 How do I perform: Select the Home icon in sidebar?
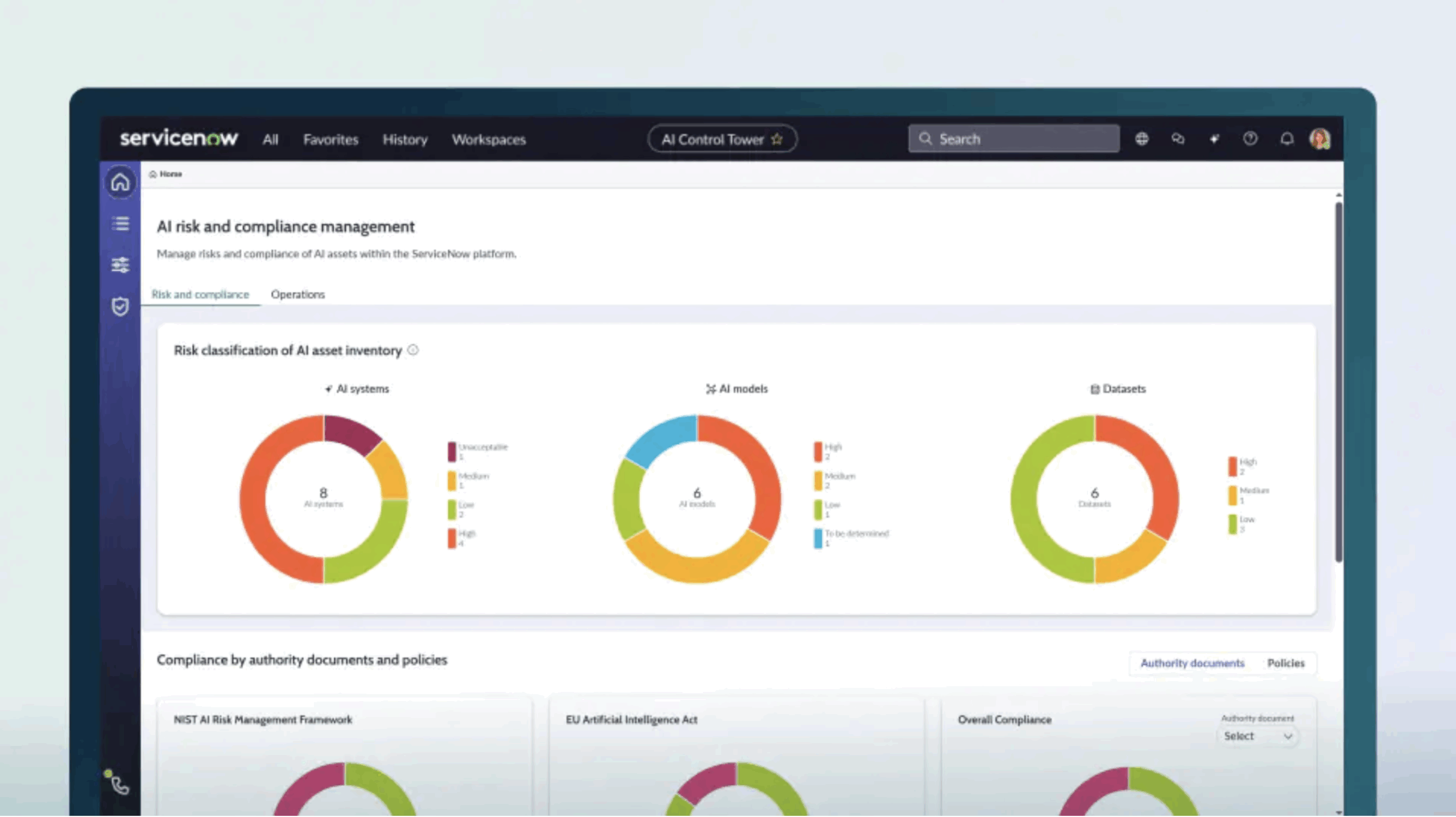(120, 183)
